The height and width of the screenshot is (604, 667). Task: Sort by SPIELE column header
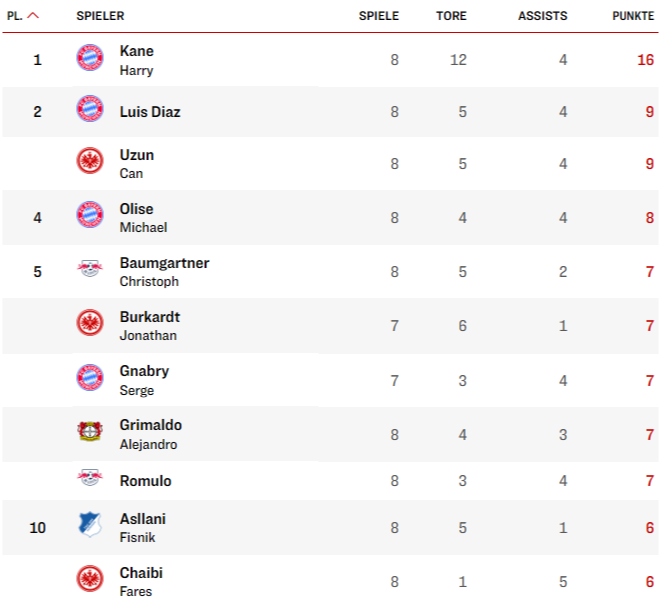378,16
